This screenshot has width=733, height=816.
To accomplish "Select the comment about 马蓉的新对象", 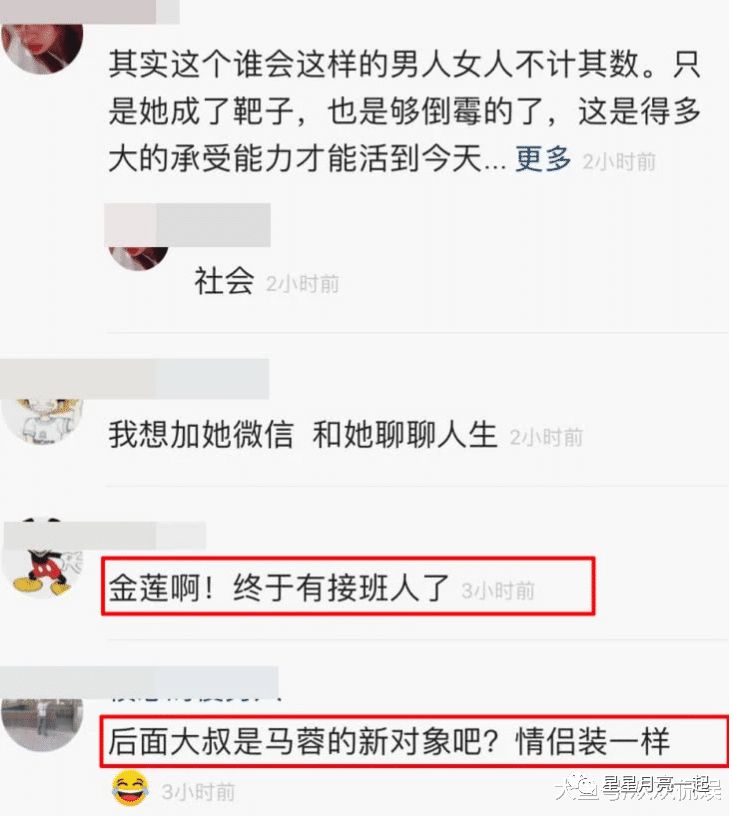I will (389, 741).
